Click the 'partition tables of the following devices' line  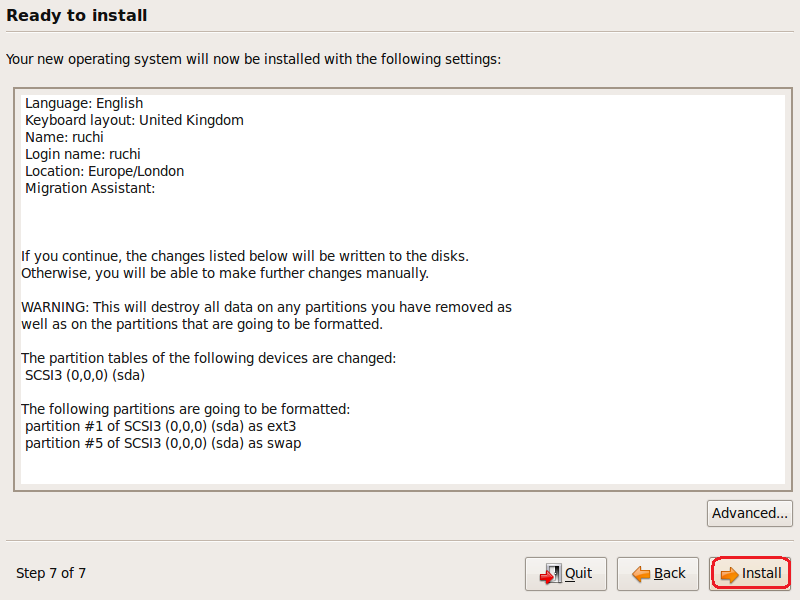click(208, 358)
